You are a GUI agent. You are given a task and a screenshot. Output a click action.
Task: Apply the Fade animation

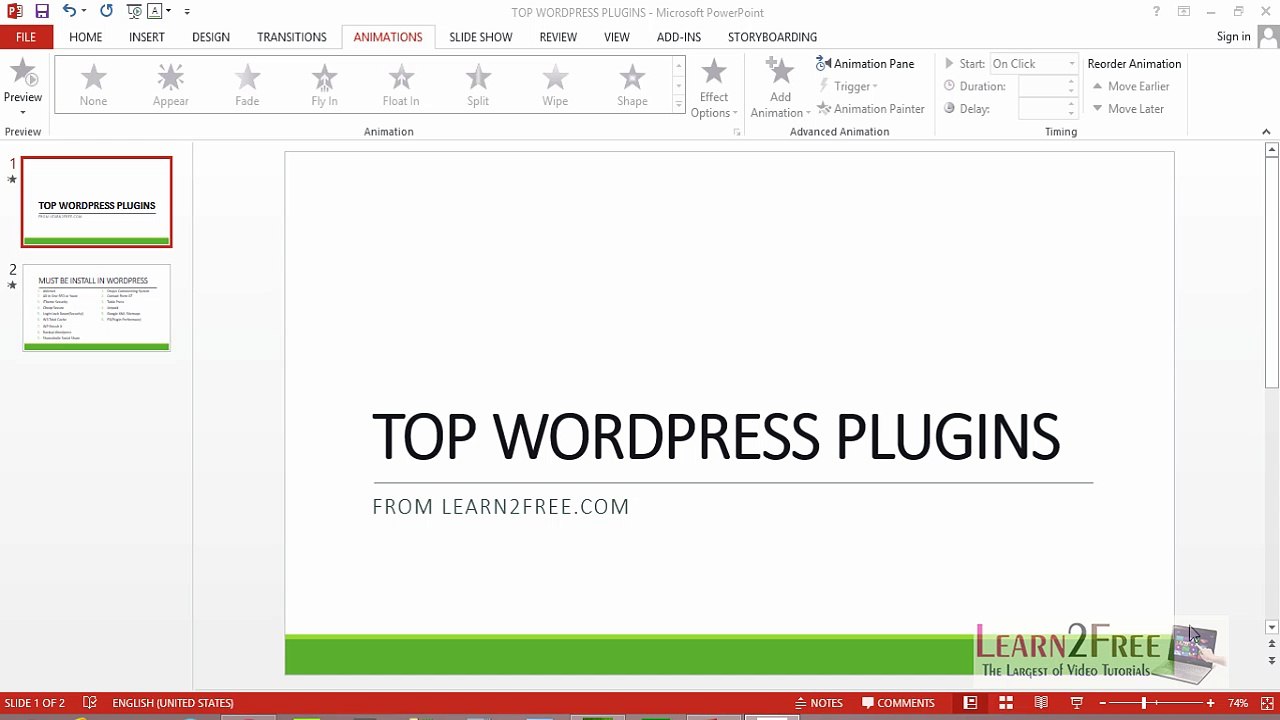pyautogui.click(x=247, y=85)
